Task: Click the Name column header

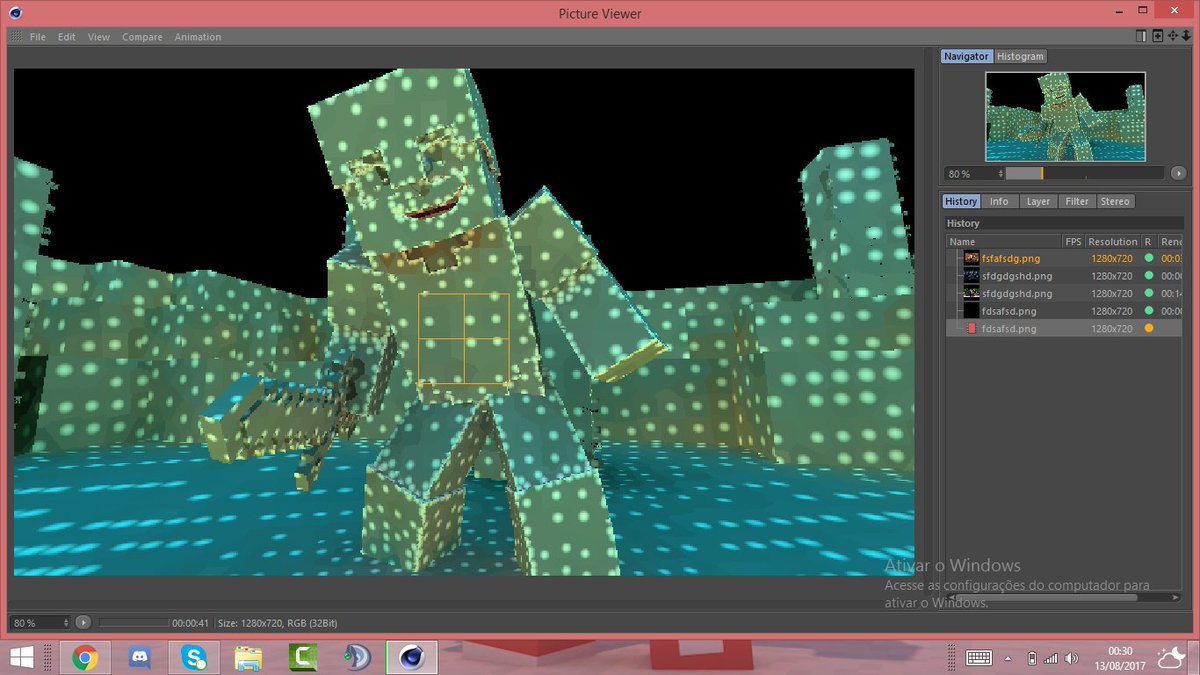Action: 1004,241
